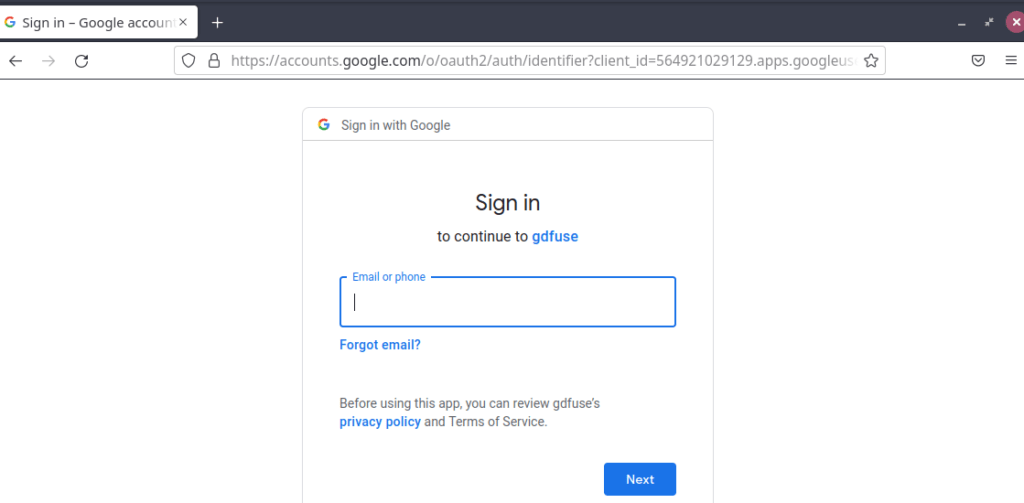This screenshot has height=503, width=1024.
Task: Close the Sign in – Google account tab
Action: [183, 22]
